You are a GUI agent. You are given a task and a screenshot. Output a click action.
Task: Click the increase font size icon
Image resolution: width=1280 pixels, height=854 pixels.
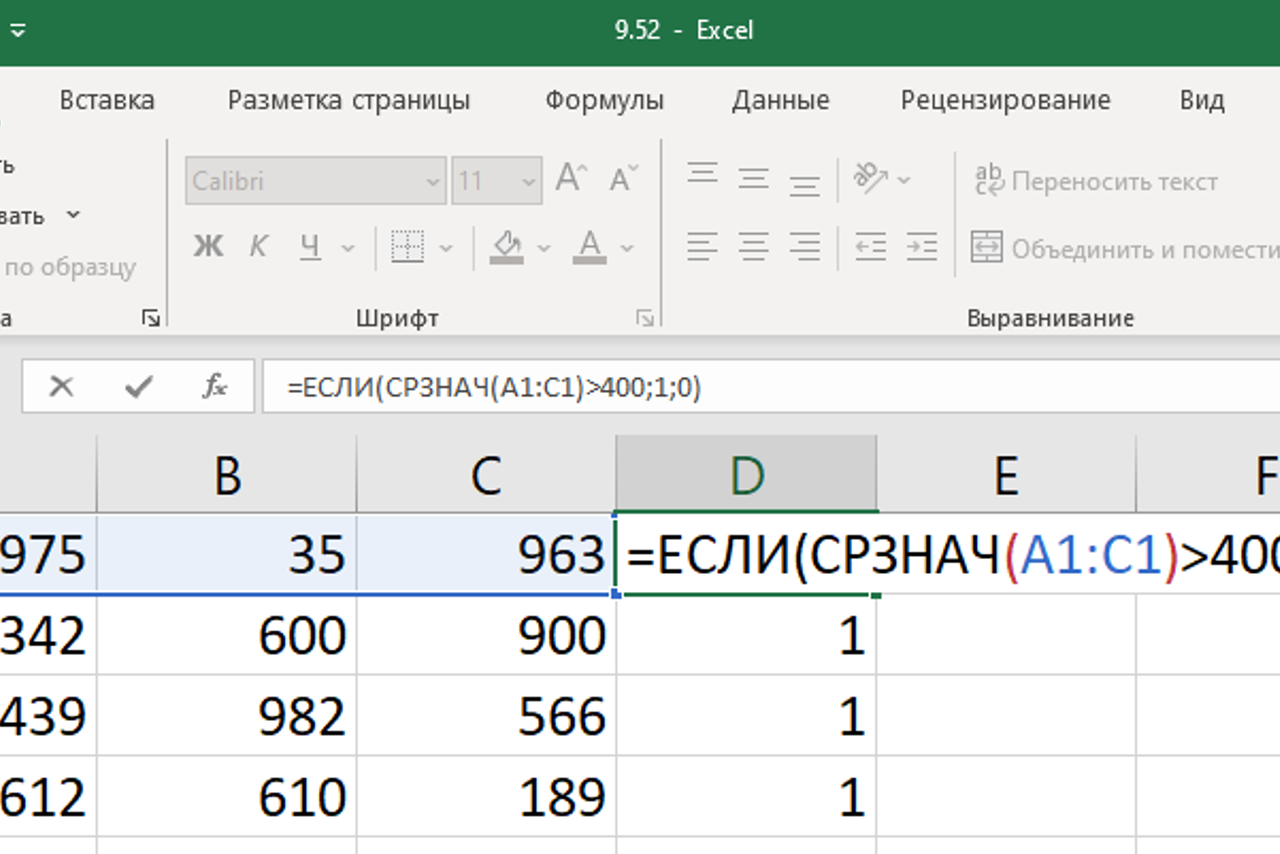coord(571,180)
